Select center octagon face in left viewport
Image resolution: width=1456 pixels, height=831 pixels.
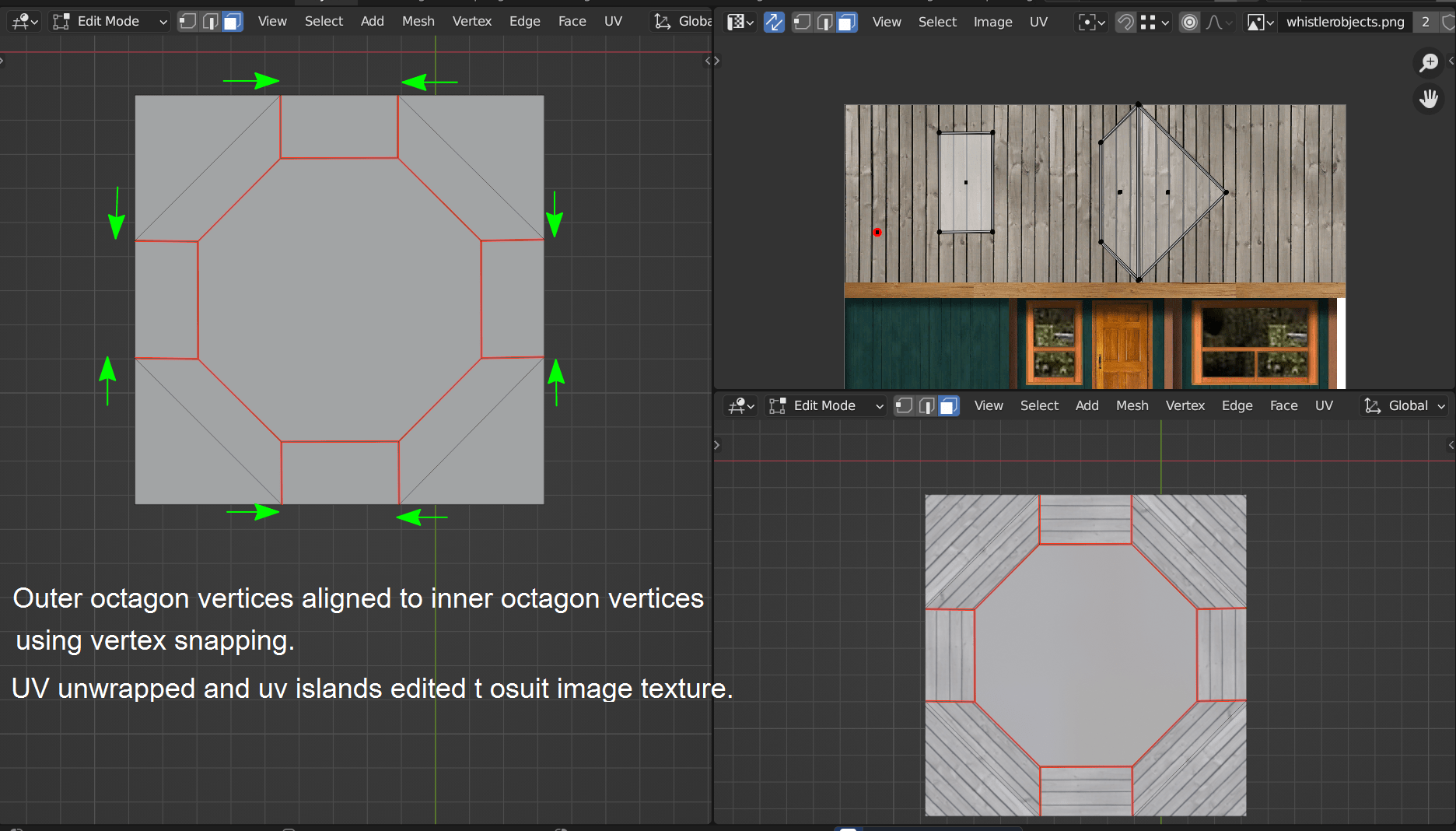pyautogui.click(x=339, y=300)
